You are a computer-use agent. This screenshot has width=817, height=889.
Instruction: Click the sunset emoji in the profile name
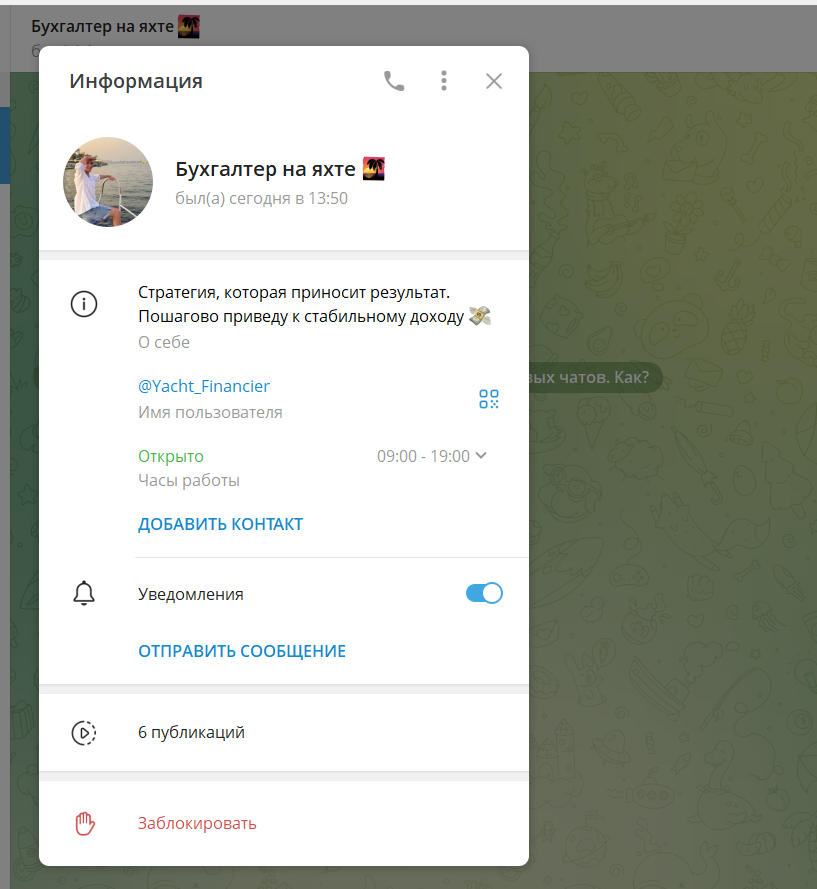[x=371, y=168]
